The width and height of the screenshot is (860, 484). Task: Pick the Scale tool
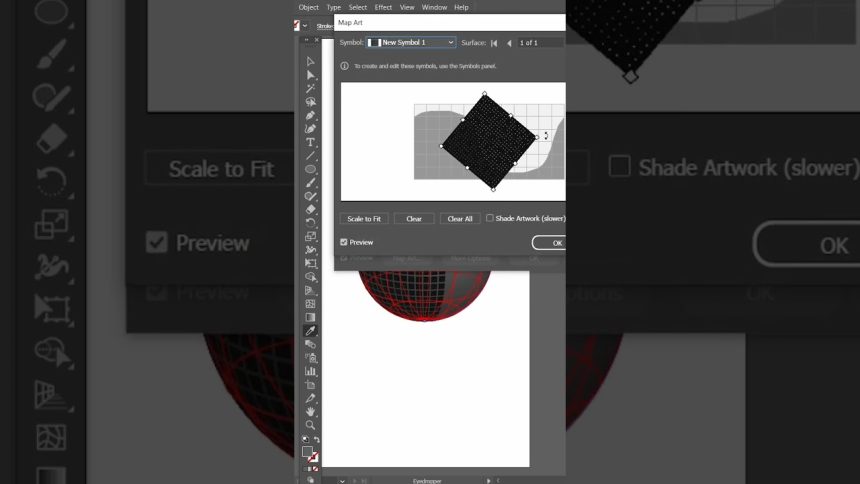[310, 236]
